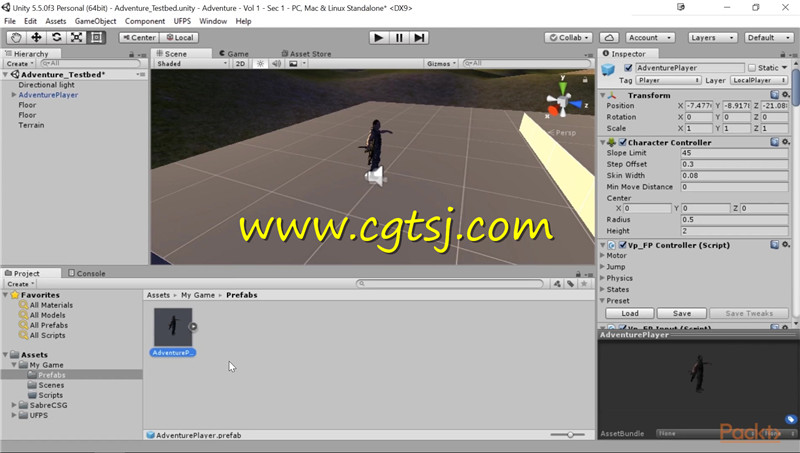Click Character Controller help book icon
This screenshot has height=453, width=800.
tap(774, 142)
